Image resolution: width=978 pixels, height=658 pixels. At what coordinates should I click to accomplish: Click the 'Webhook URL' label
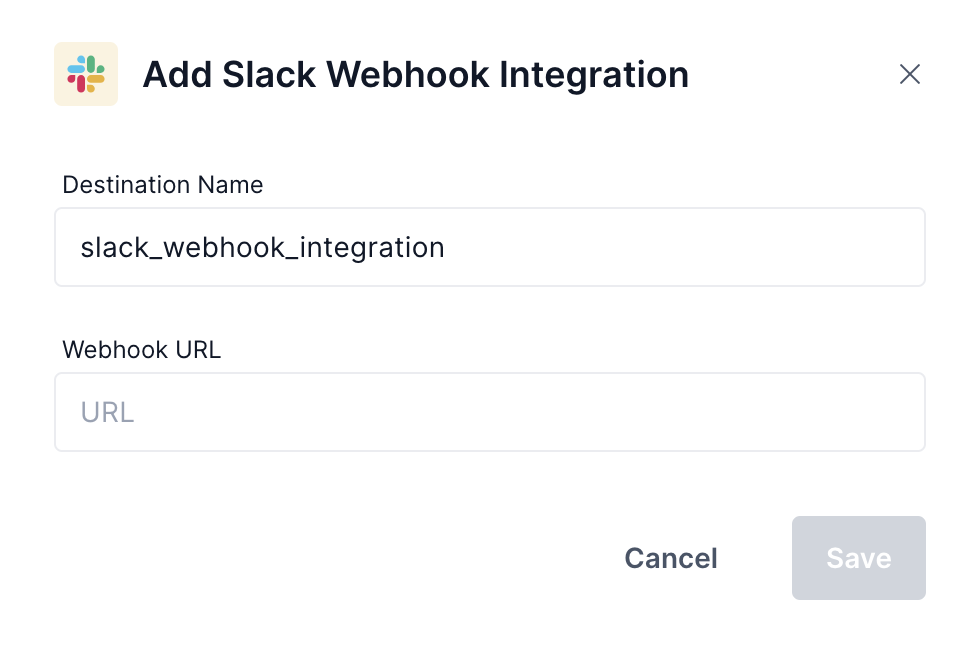[141, 350]
